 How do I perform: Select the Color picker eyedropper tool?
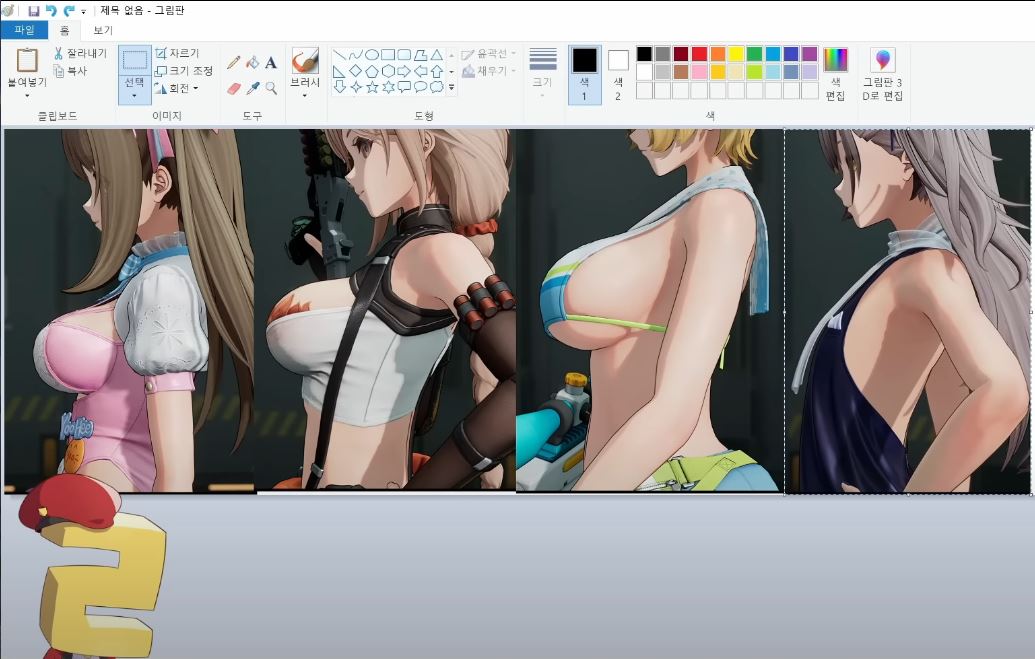click(253, 88)
